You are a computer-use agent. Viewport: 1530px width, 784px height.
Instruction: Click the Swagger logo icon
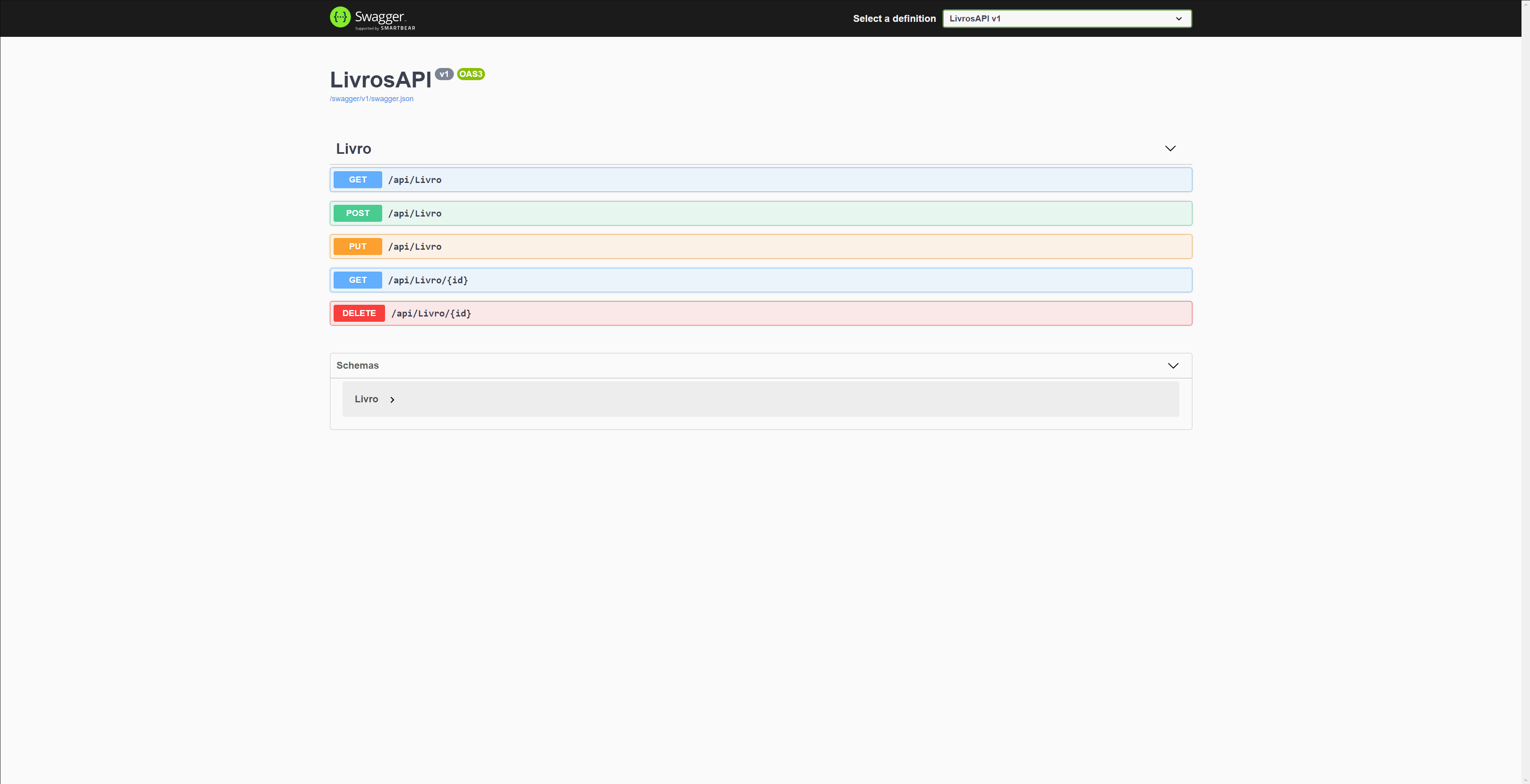(340, 17)
